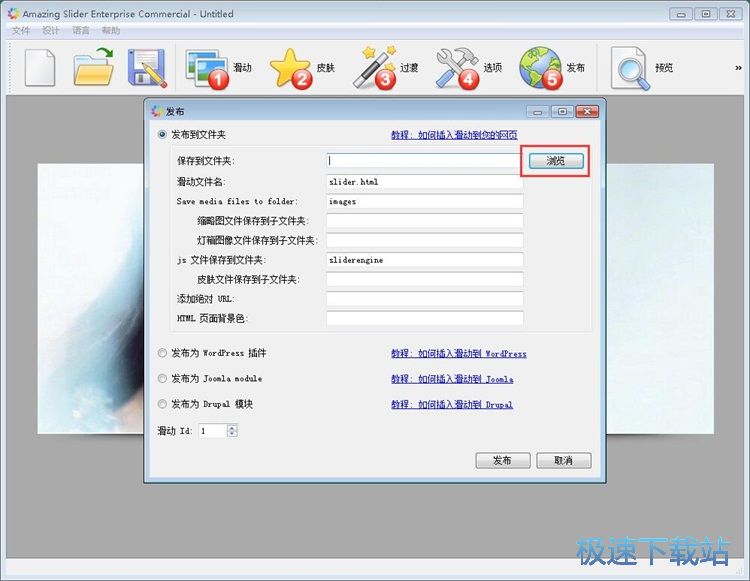Open the WordPress tutorial link
750x581 pixels.
(459, 353)
